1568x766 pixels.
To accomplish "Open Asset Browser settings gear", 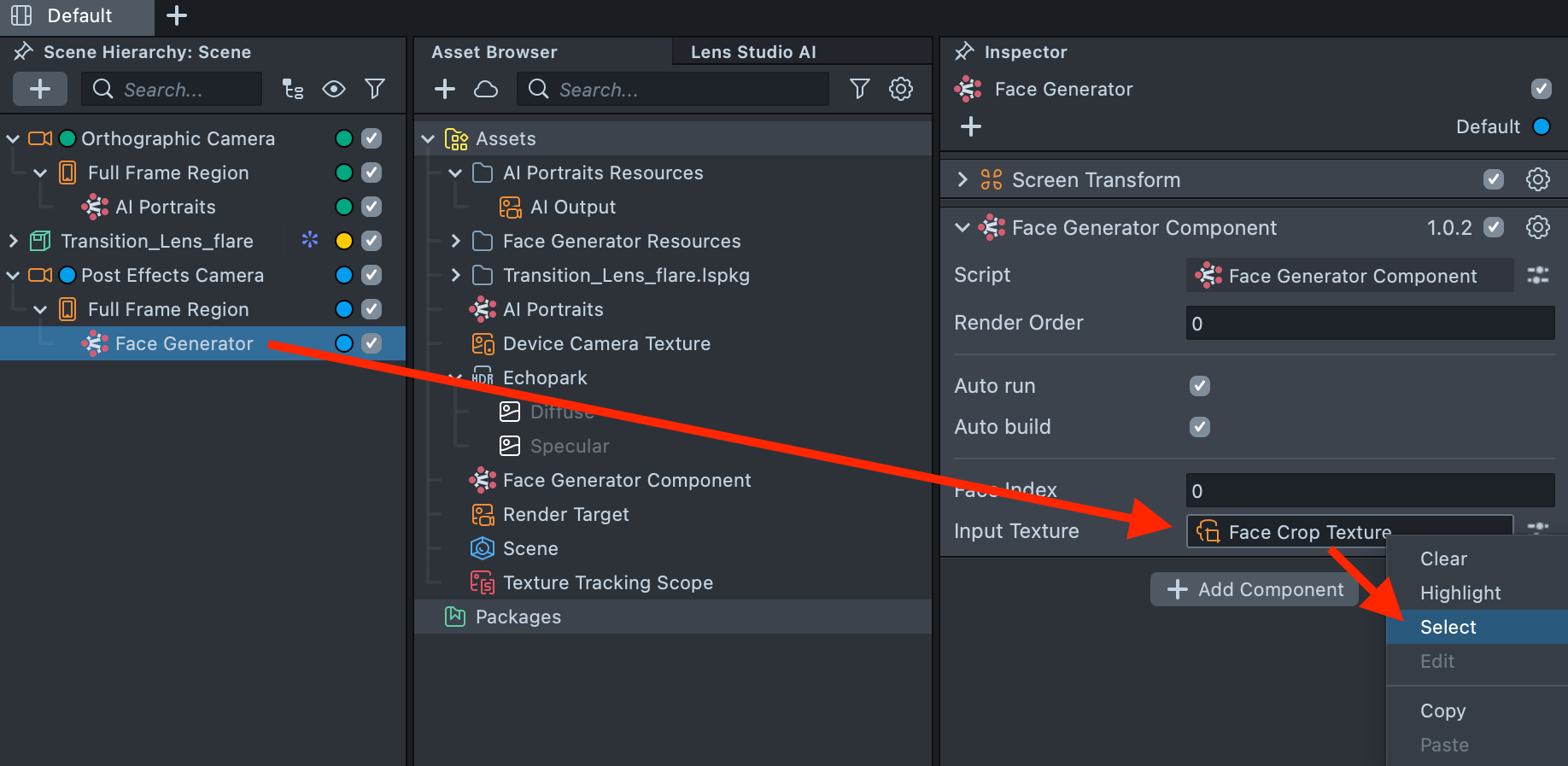I will pos(901,89).
